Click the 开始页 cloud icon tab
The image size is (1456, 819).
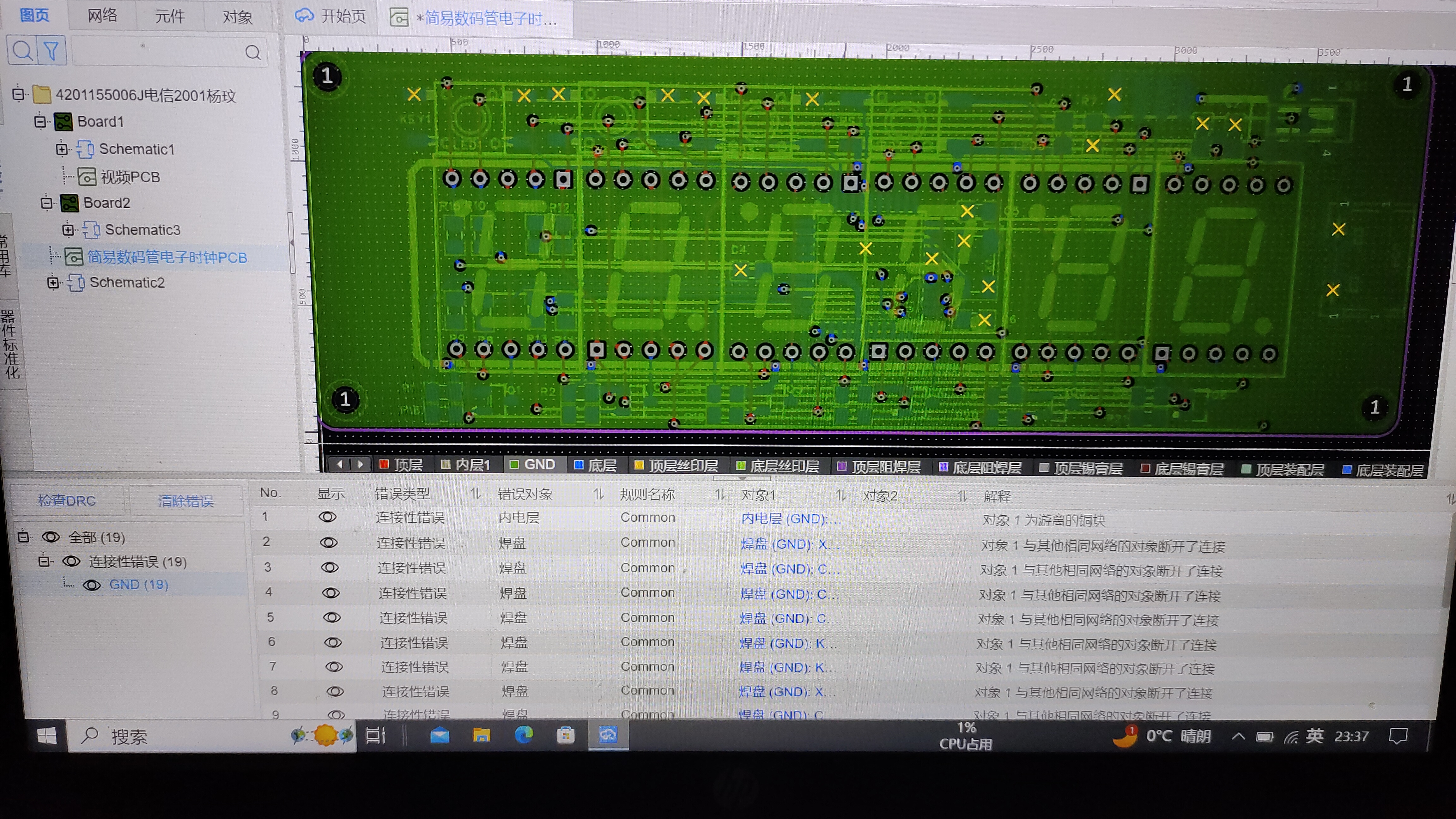click(304, 16)
